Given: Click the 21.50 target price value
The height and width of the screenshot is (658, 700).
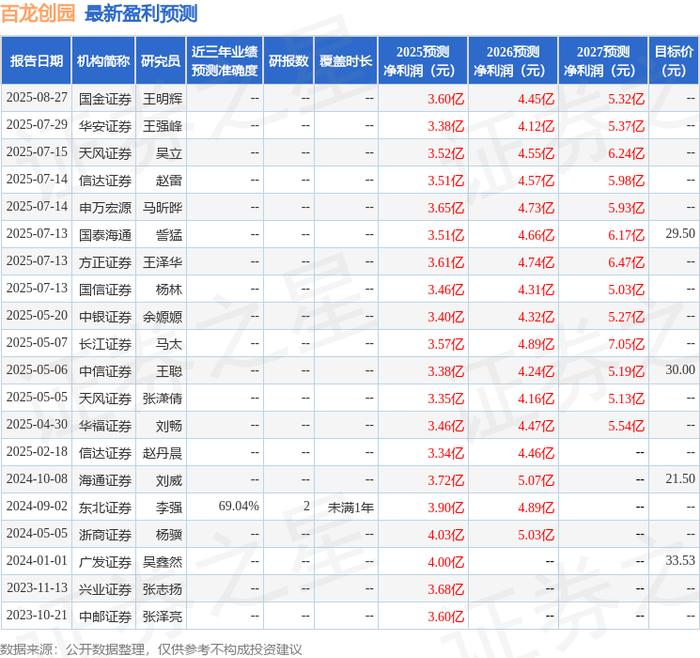Looking at the screenshot, I should pos(680,479).
